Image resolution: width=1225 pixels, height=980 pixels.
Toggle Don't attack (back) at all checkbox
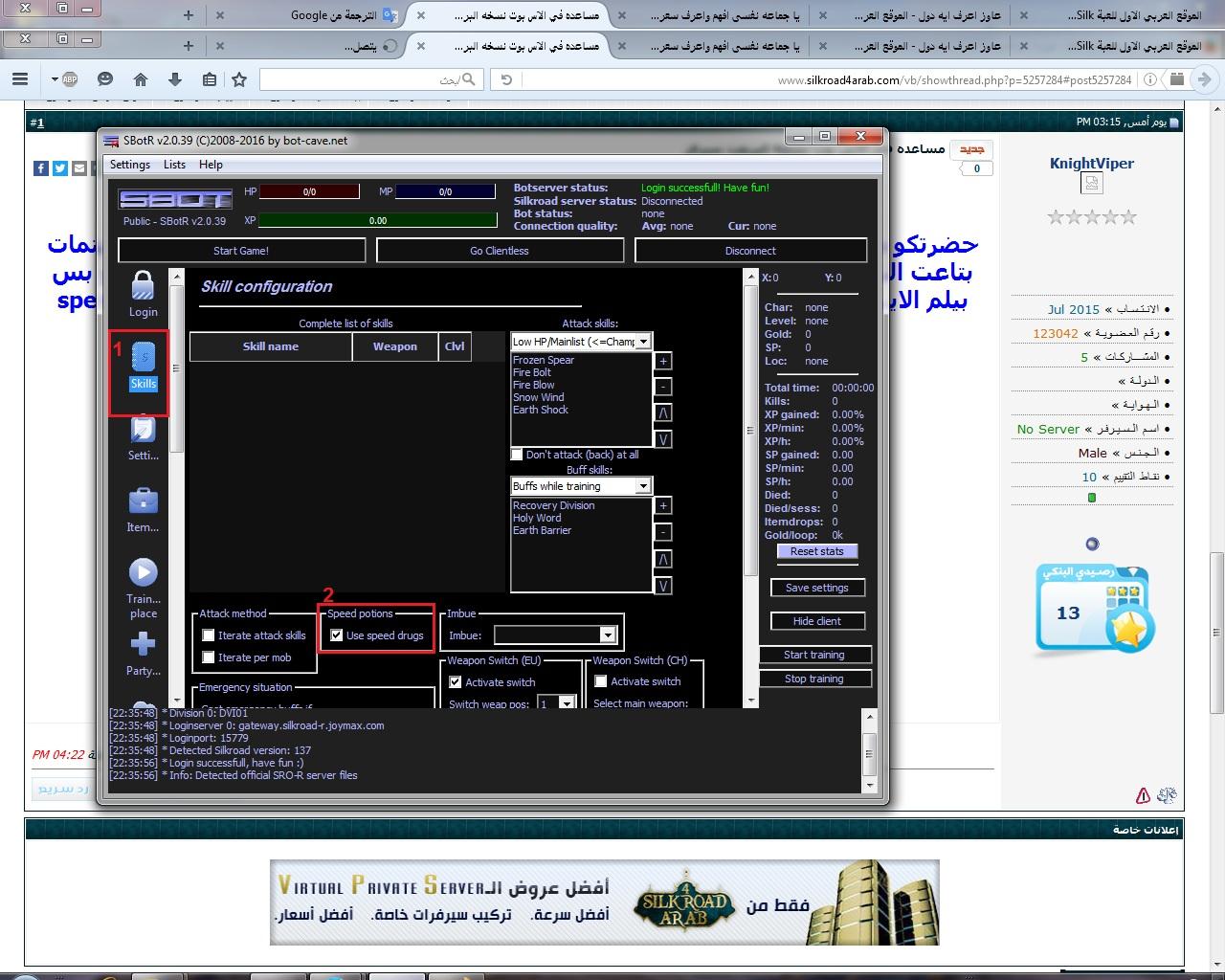(x=517, y=455)
